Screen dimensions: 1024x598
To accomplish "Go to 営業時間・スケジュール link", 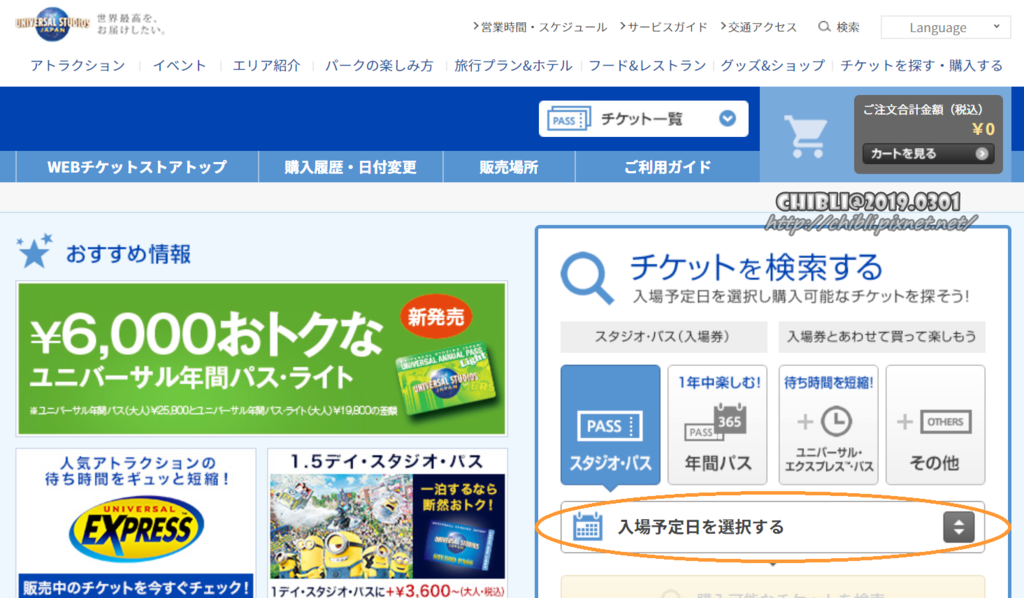I will tap(540, 27).
